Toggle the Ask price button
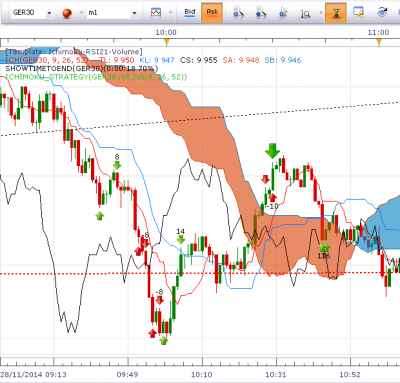Screen dimensions: 400x383 pyautogui.click(x=212, y=12)
